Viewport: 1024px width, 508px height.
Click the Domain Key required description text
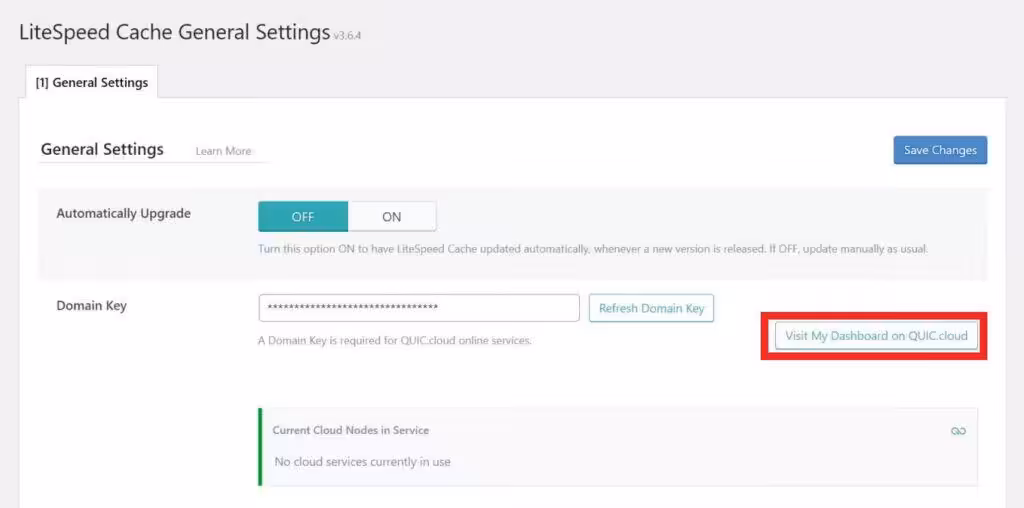(394, 340)
